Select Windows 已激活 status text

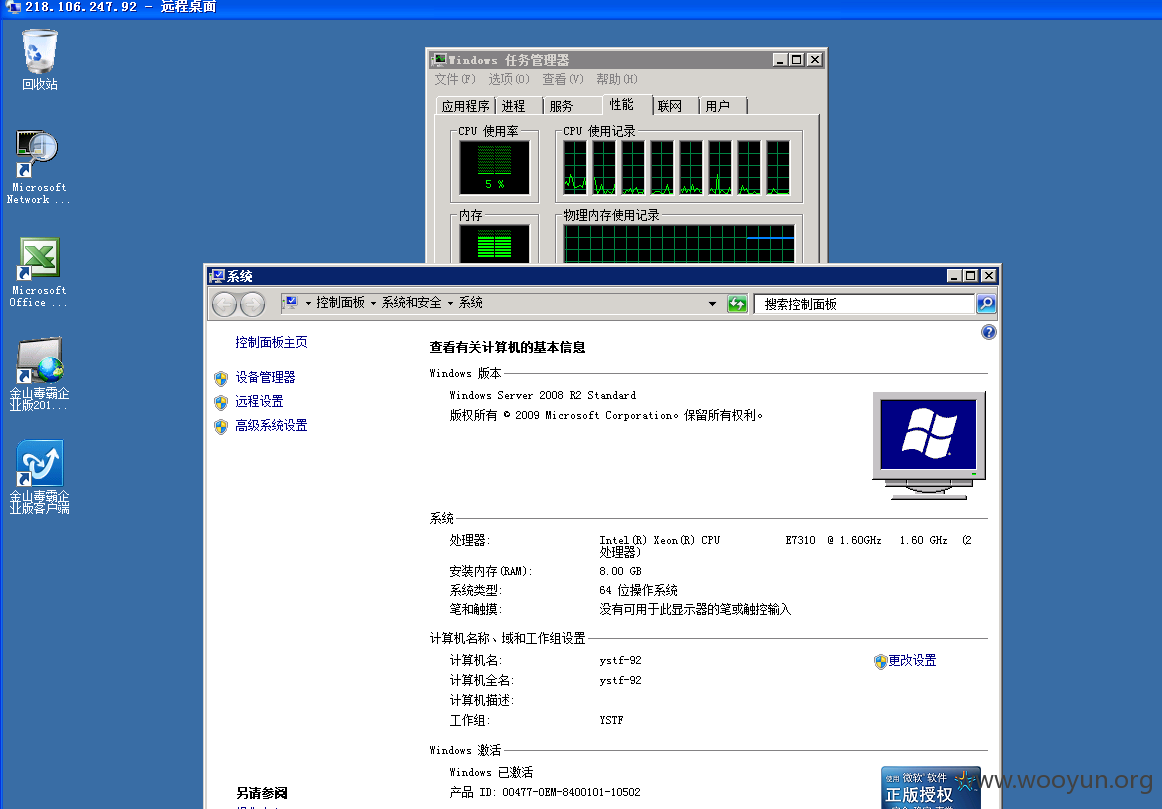(491, 772)
